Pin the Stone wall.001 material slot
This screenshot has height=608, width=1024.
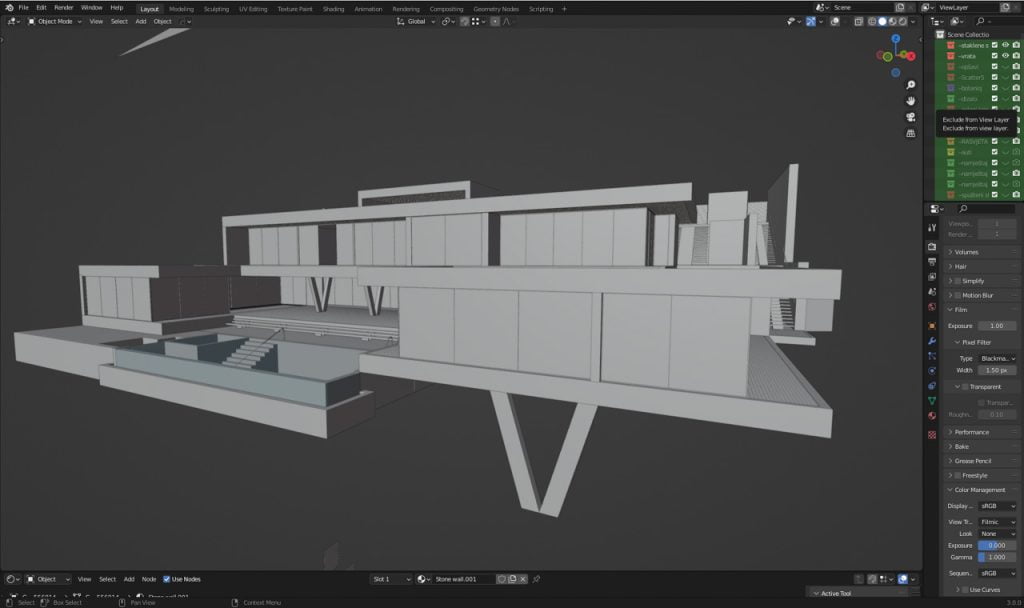[x=537, y=579]
